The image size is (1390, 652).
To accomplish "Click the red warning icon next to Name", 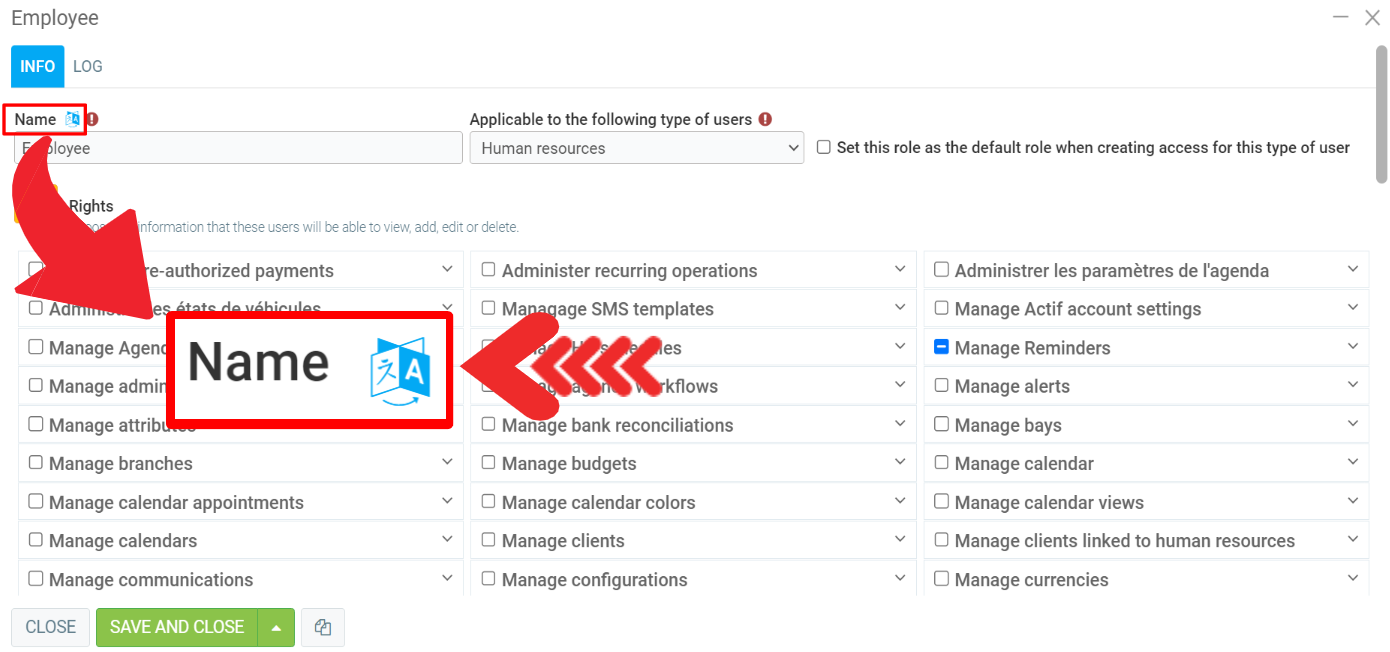I will click(x=92, y=119).
